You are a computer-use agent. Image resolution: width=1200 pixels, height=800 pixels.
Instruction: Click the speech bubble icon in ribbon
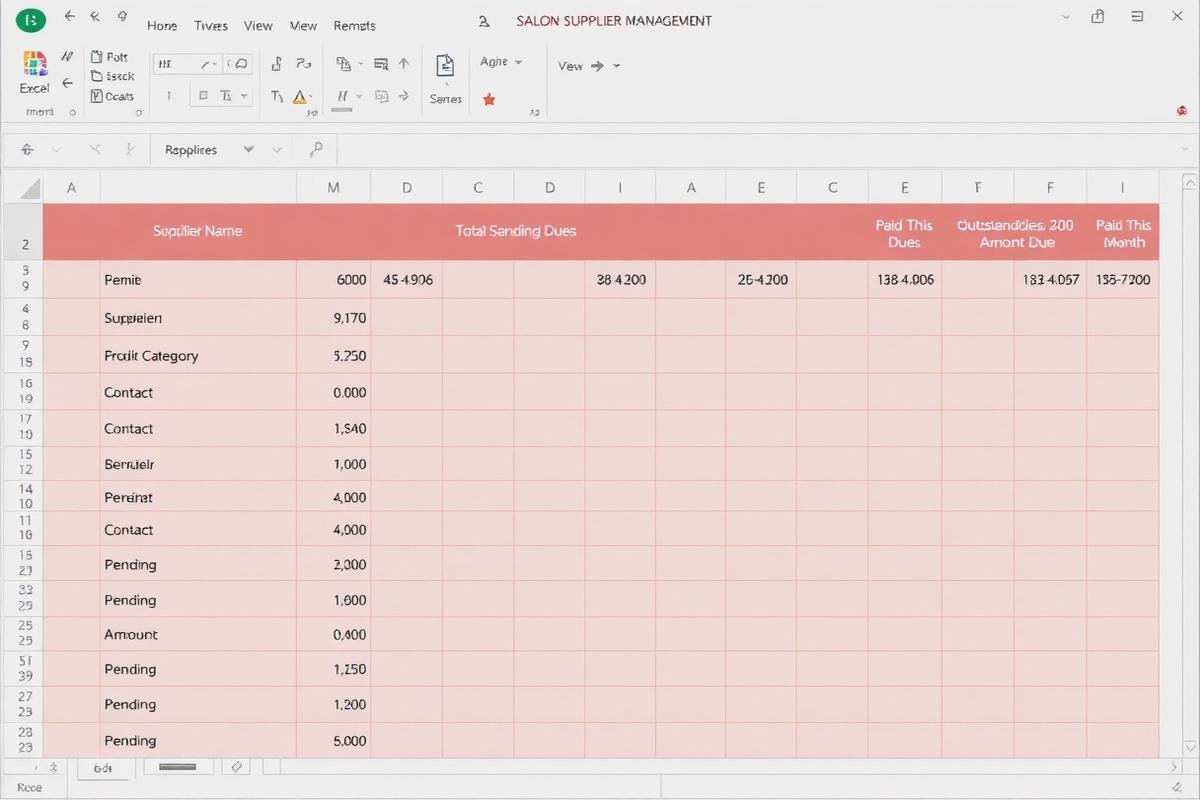(240, 63)
